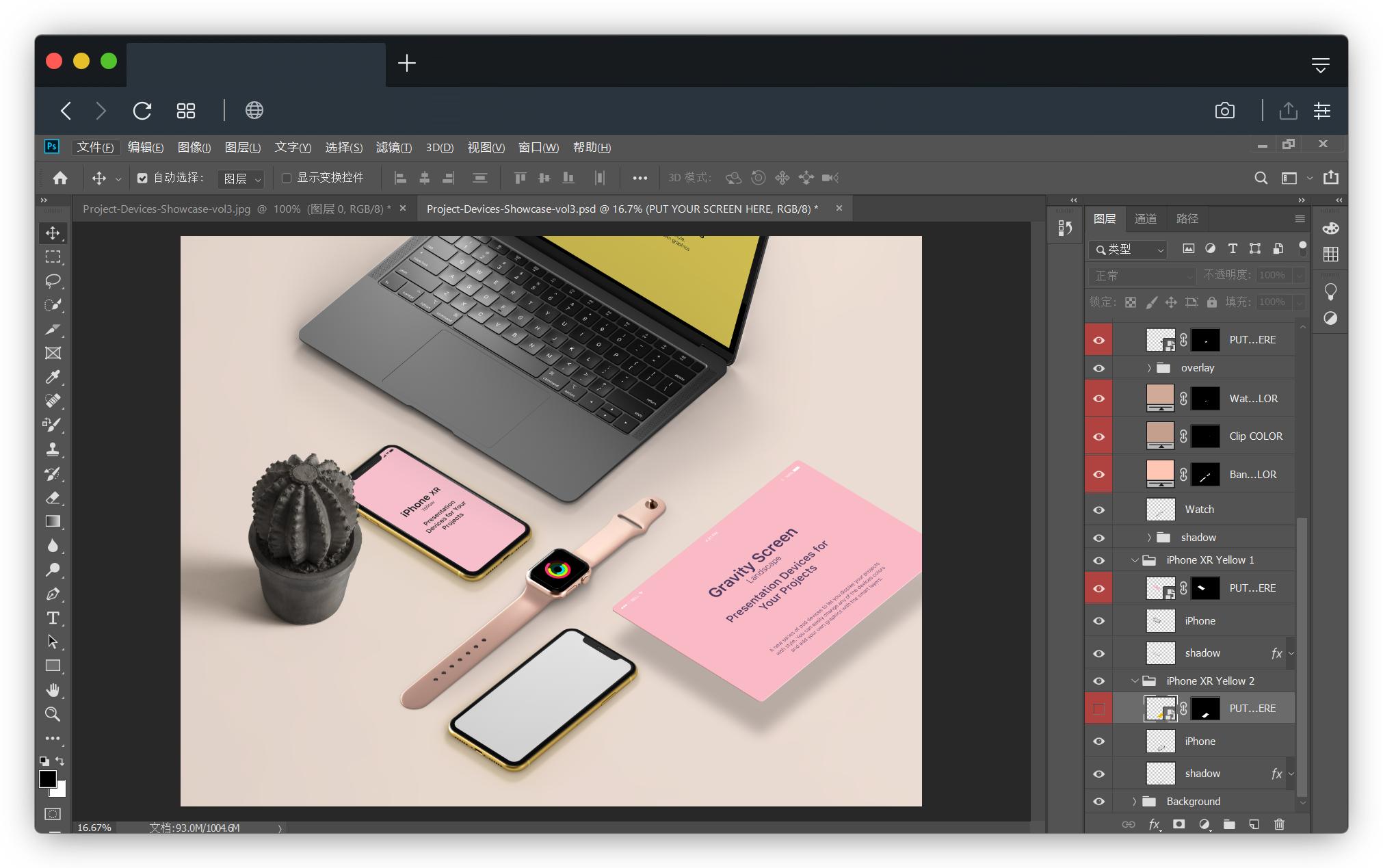Select the Hand tool
Image resolution: width=1383 pixels, height=868 pixels.
point(53,690)
